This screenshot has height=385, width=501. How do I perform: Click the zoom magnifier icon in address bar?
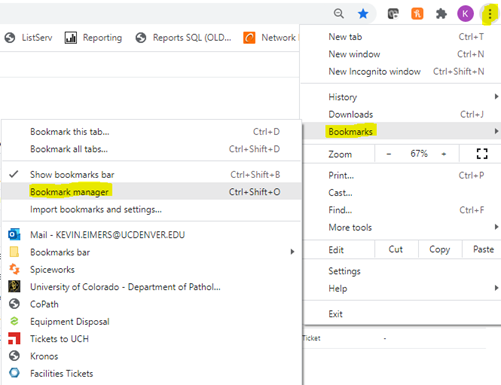(339, 14)
